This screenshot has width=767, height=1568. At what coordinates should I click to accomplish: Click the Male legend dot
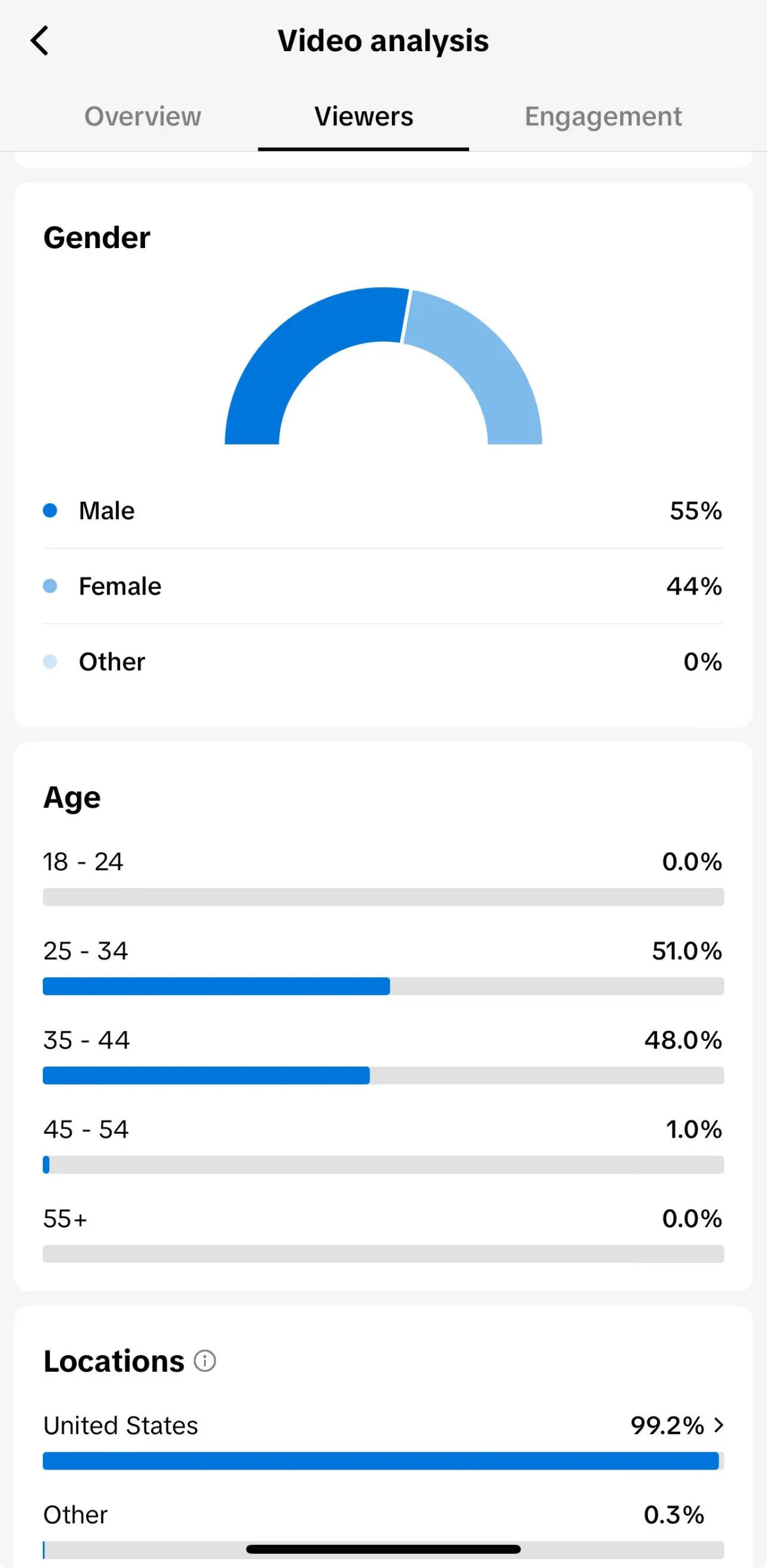[x=50, y=510]
